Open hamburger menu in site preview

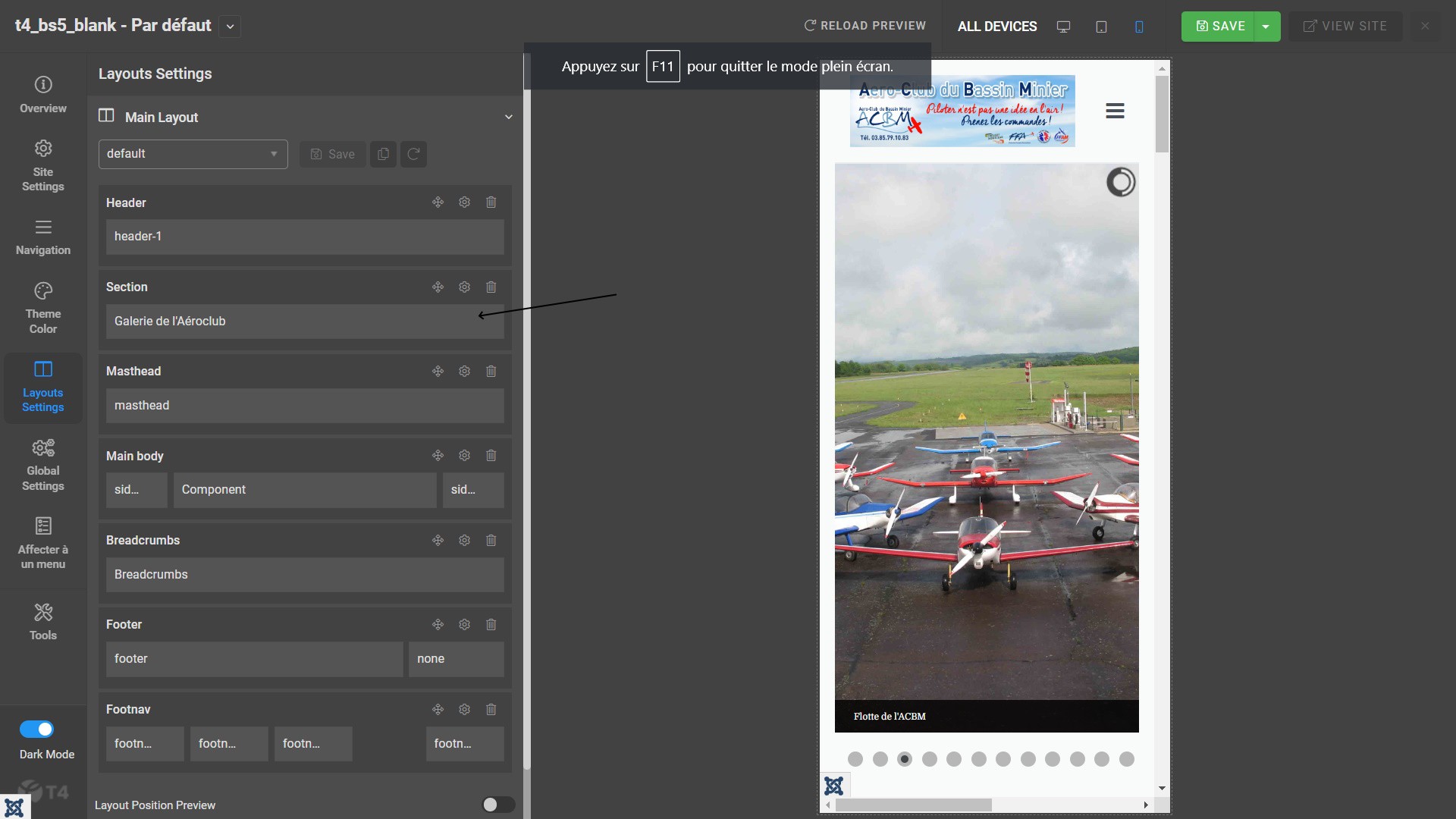(1115, 111)
